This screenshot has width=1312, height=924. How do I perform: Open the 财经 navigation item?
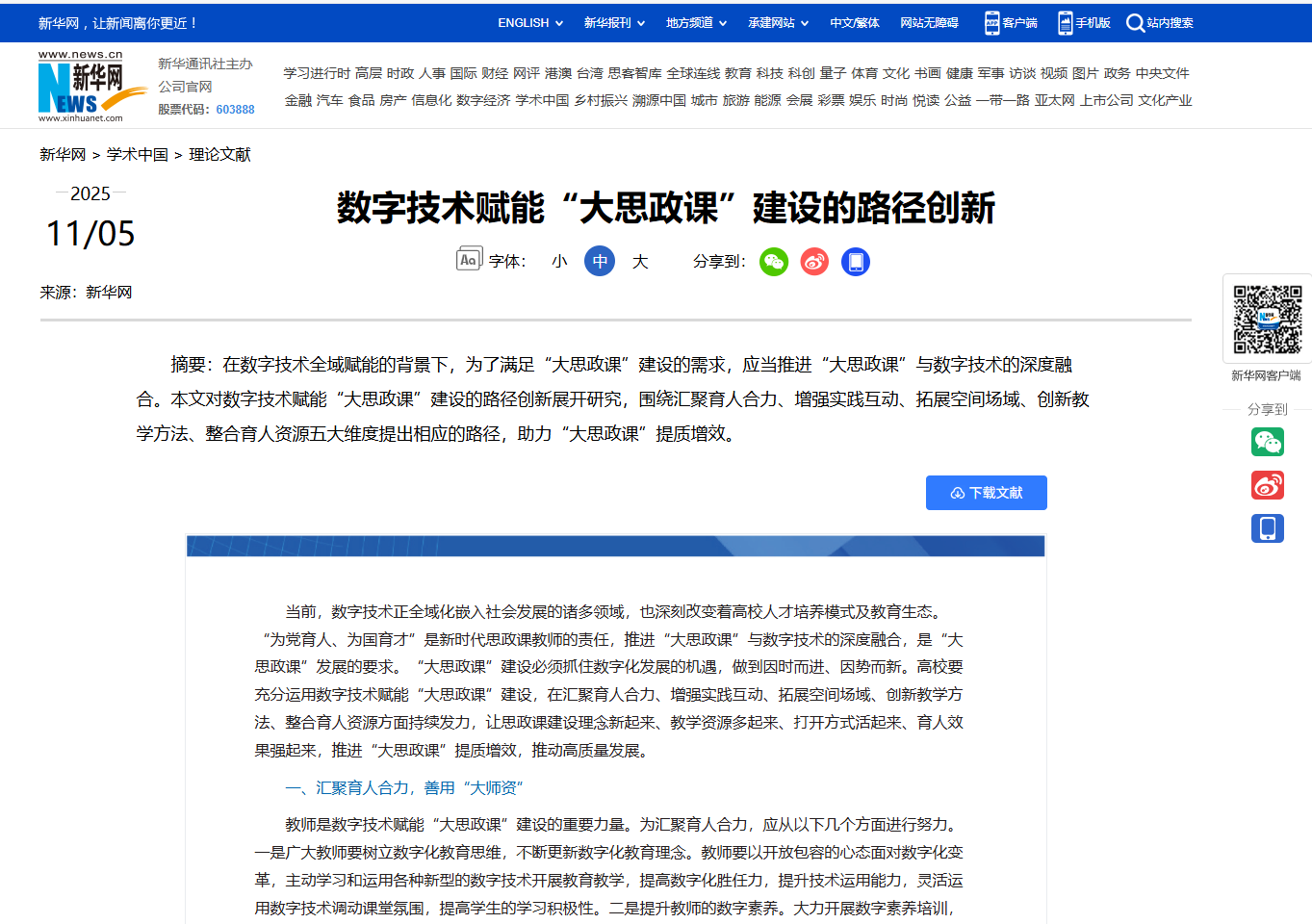(495, 73)
